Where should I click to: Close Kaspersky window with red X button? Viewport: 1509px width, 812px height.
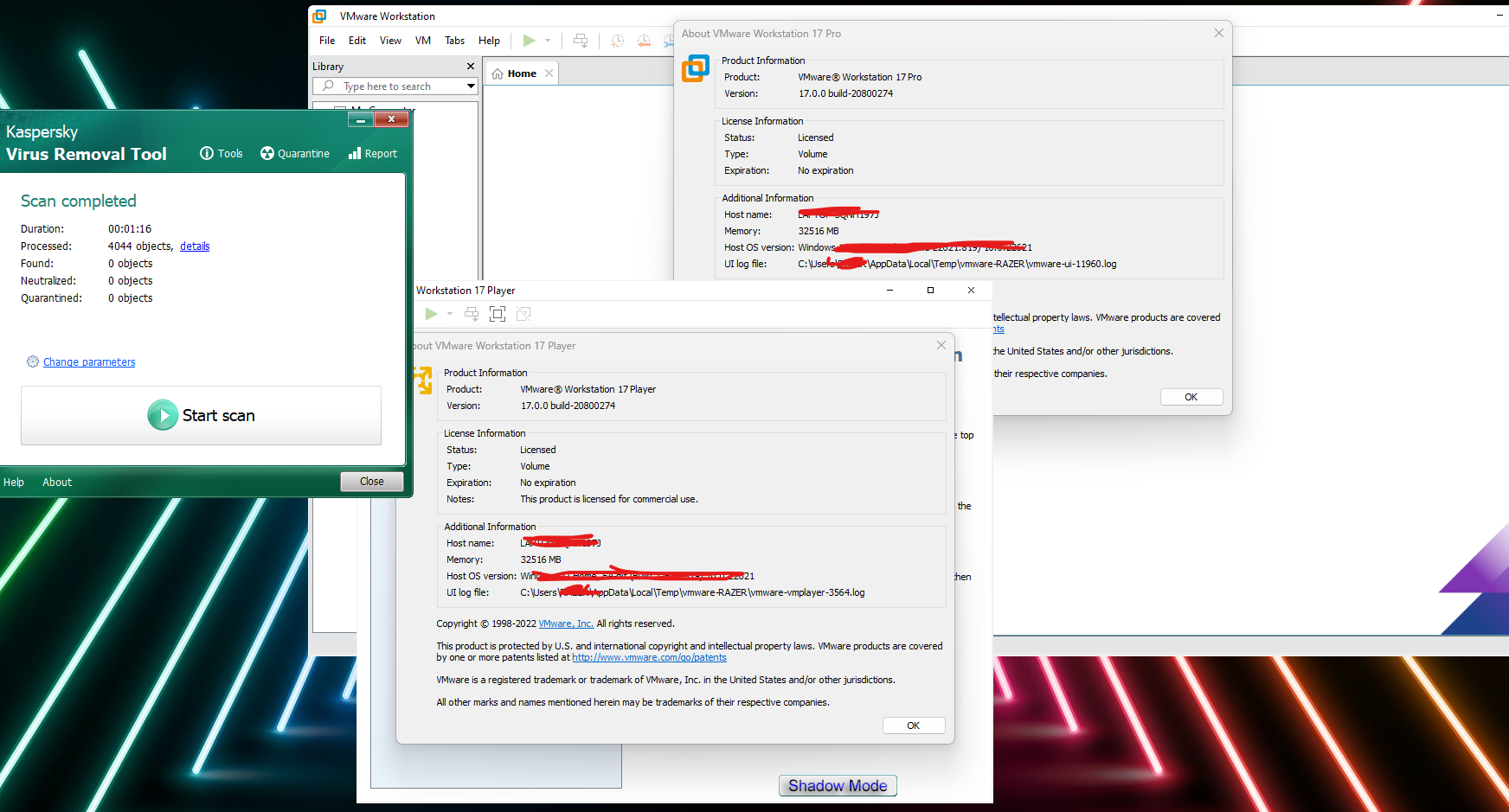391,119
